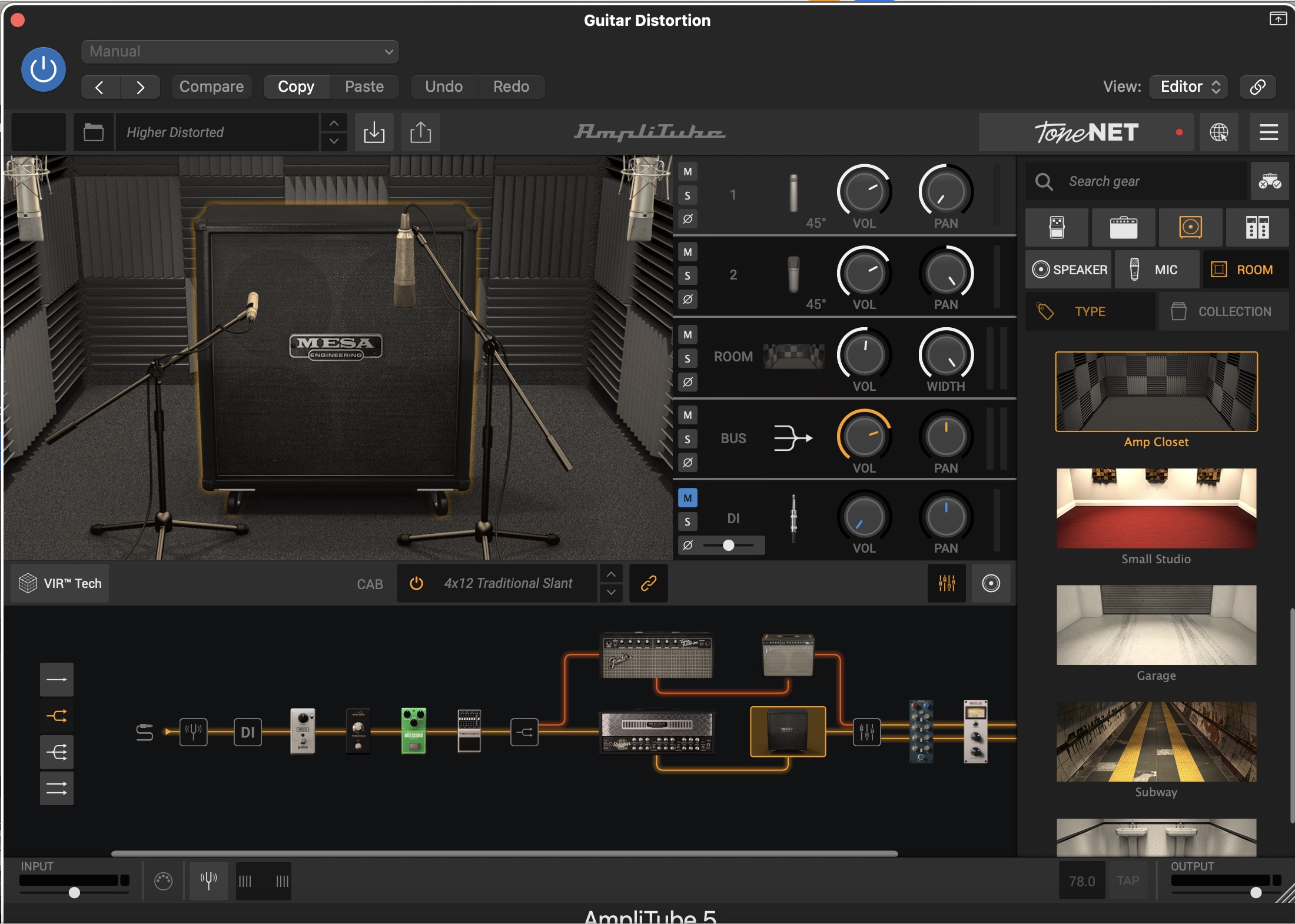
Task: Switch to the MIC tab
Action: pos(1157,270)
